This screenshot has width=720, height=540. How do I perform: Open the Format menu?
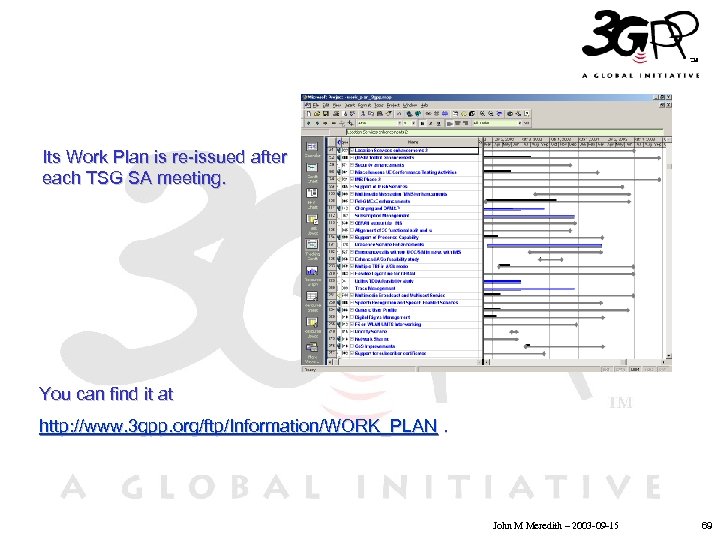point(365,105)
